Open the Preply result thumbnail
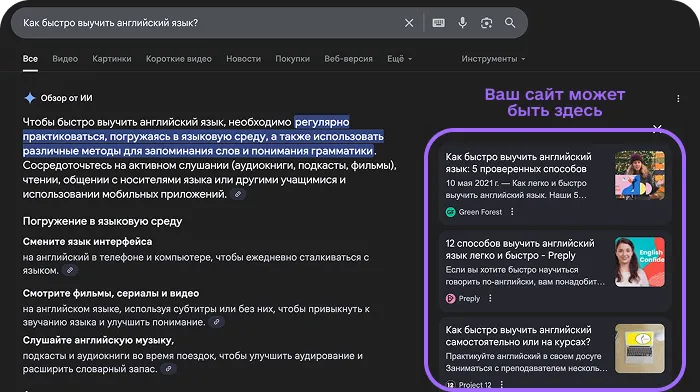 640,262
